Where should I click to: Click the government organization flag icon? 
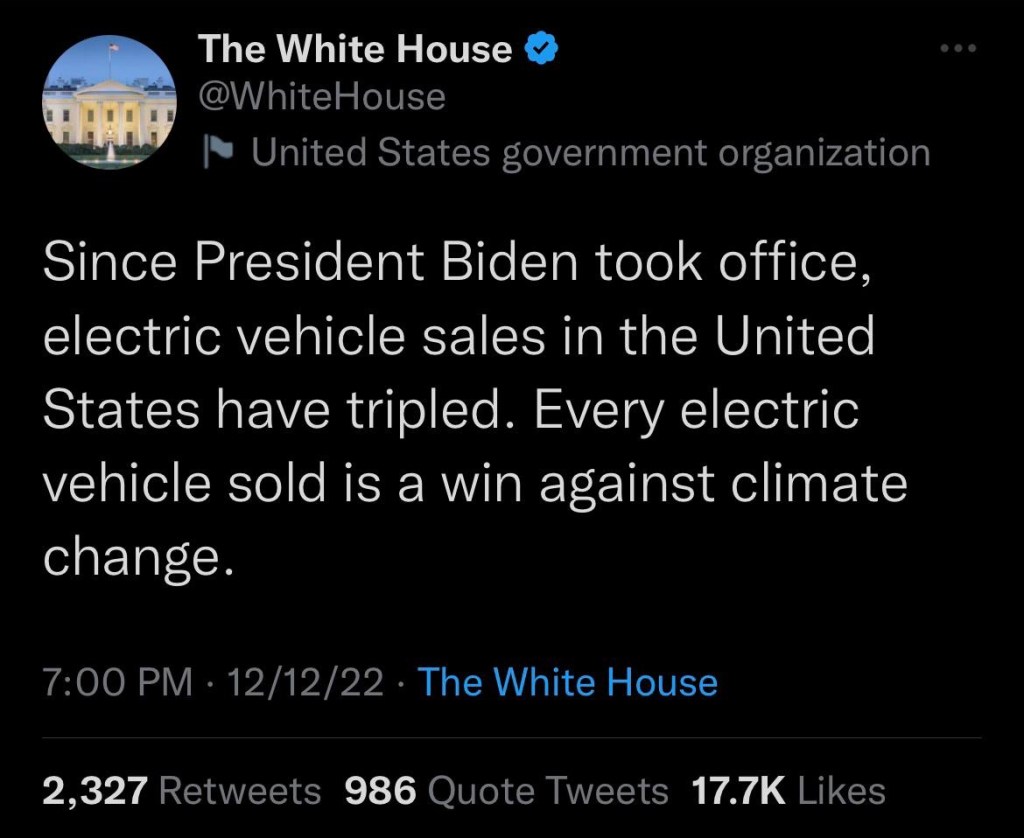(x=218, y=152)
